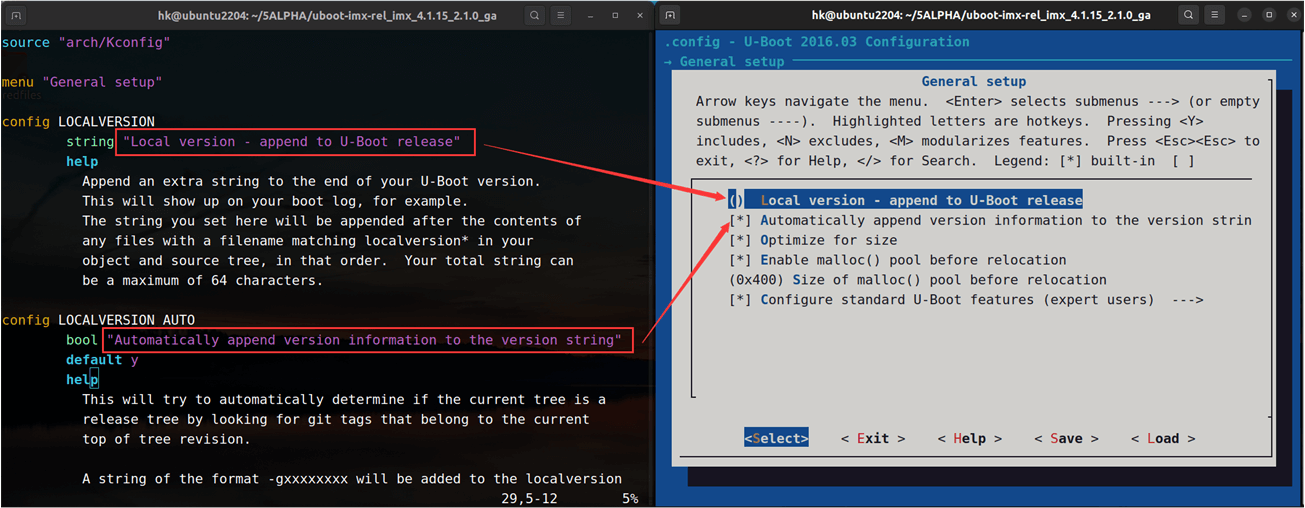
Task: Open new tab in right terminal window
Action: tap(670, 16)
